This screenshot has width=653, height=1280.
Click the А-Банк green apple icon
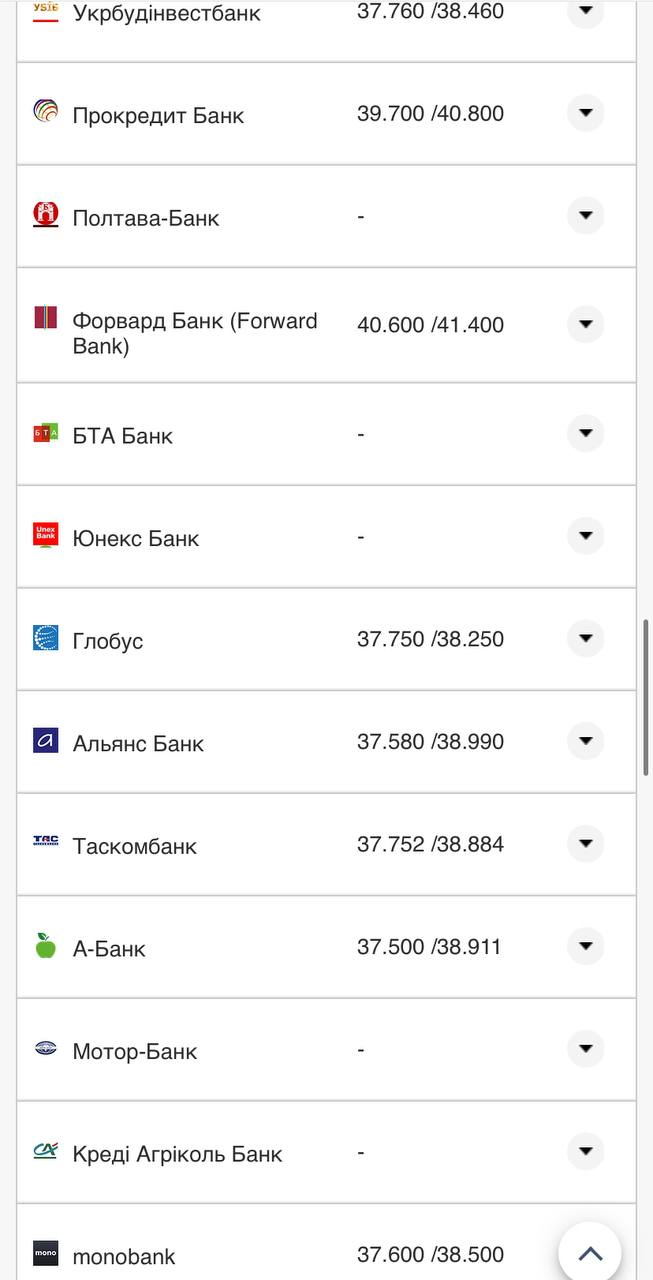pyautogui.click(x=46, y=946)
